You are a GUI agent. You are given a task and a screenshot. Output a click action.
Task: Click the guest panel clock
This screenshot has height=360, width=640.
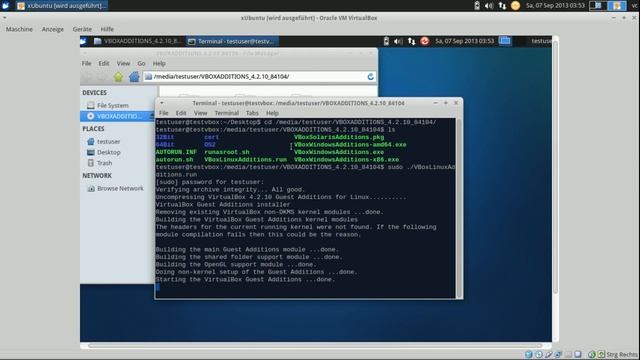pyautogui.click(x=464, y=41)
